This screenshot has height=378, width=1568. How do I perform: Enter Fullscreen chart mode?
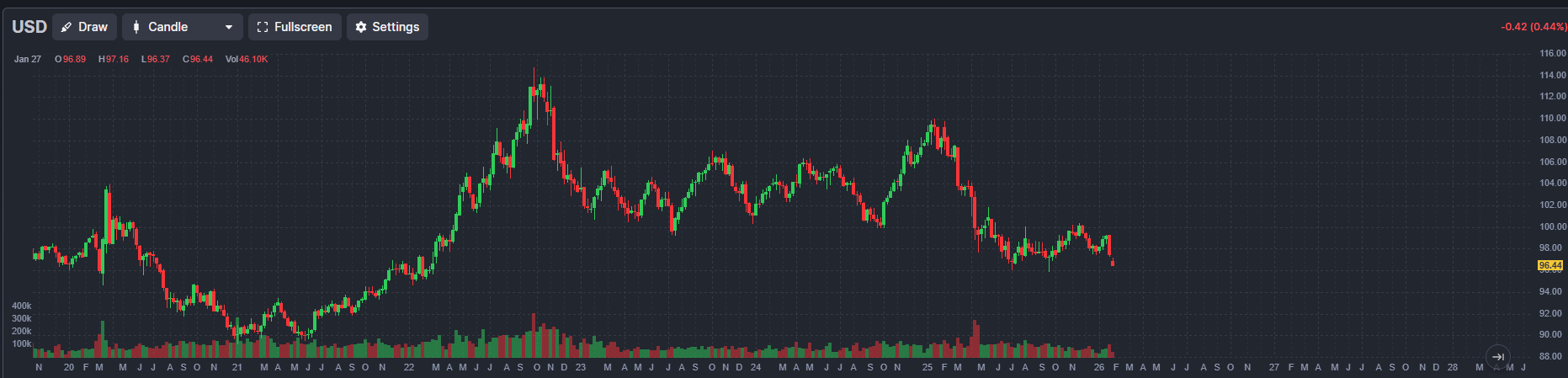295,27
